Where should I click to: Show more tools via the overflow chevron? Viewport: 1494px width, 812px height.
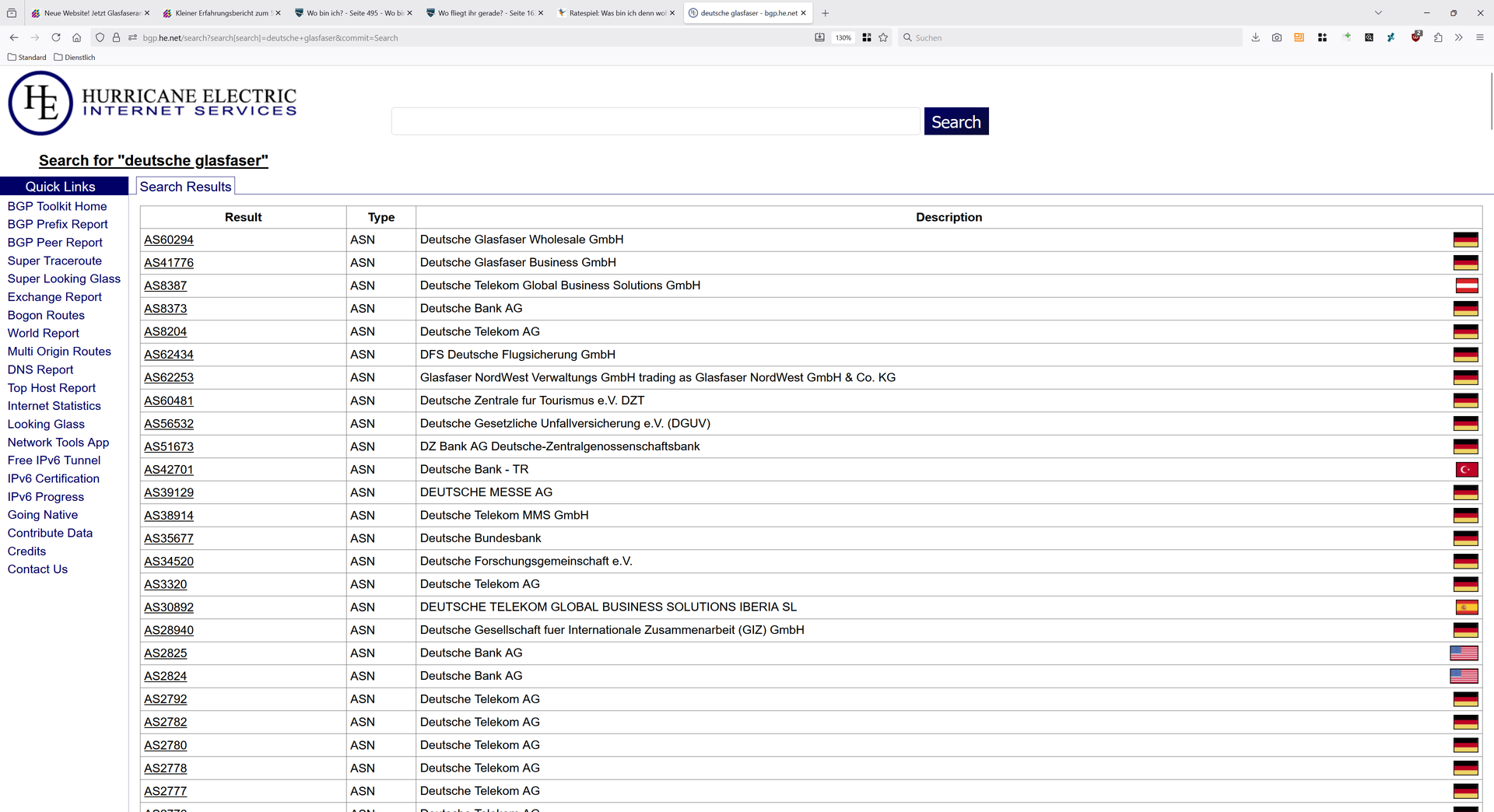click(1459, 37)
